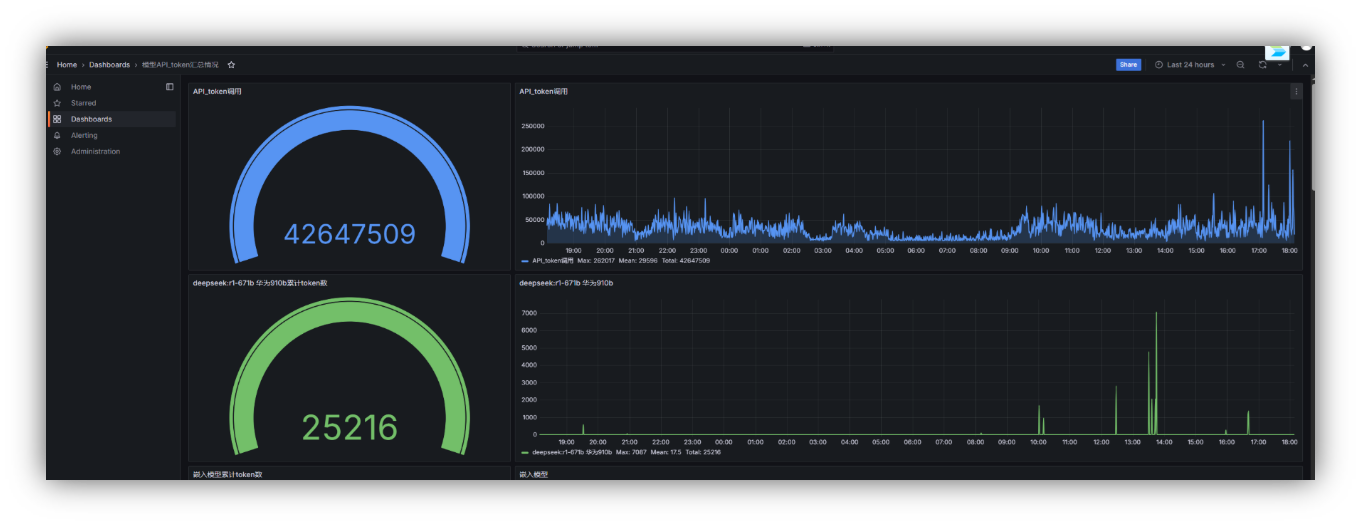Click the Max: 262017 legend statistic
This screenshot has height=526, width=1361.
tap(596, 260)
